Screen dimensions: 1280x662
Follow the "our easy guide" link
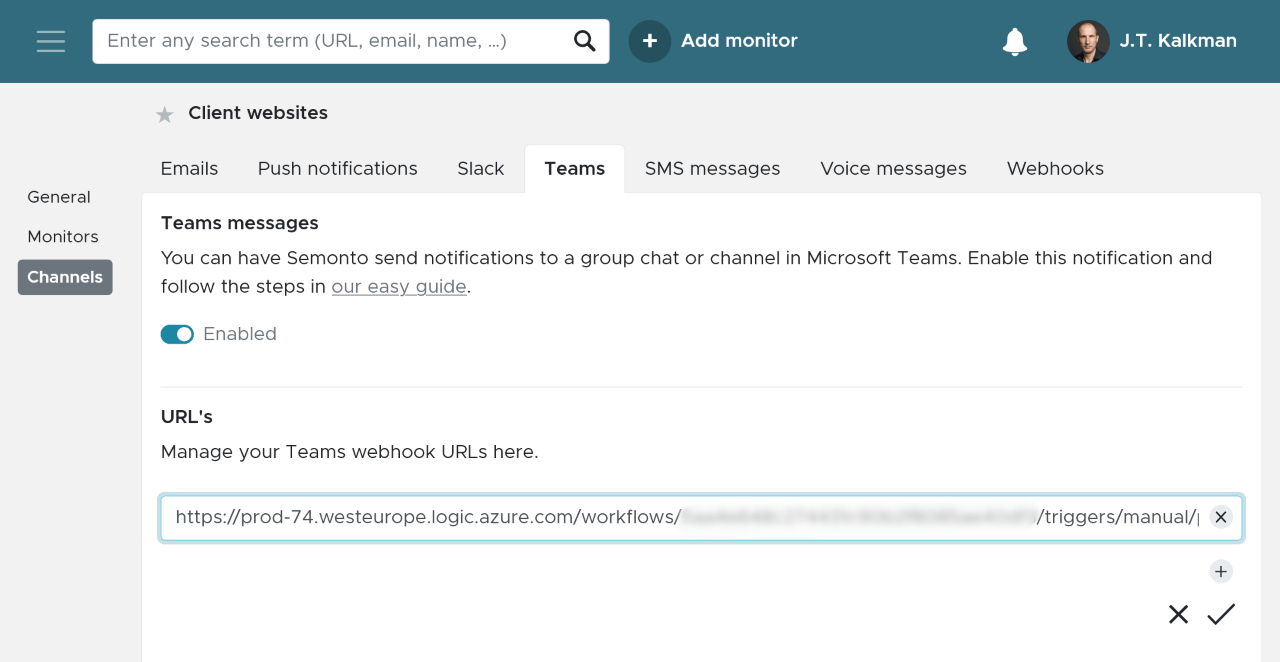(399, 287)
